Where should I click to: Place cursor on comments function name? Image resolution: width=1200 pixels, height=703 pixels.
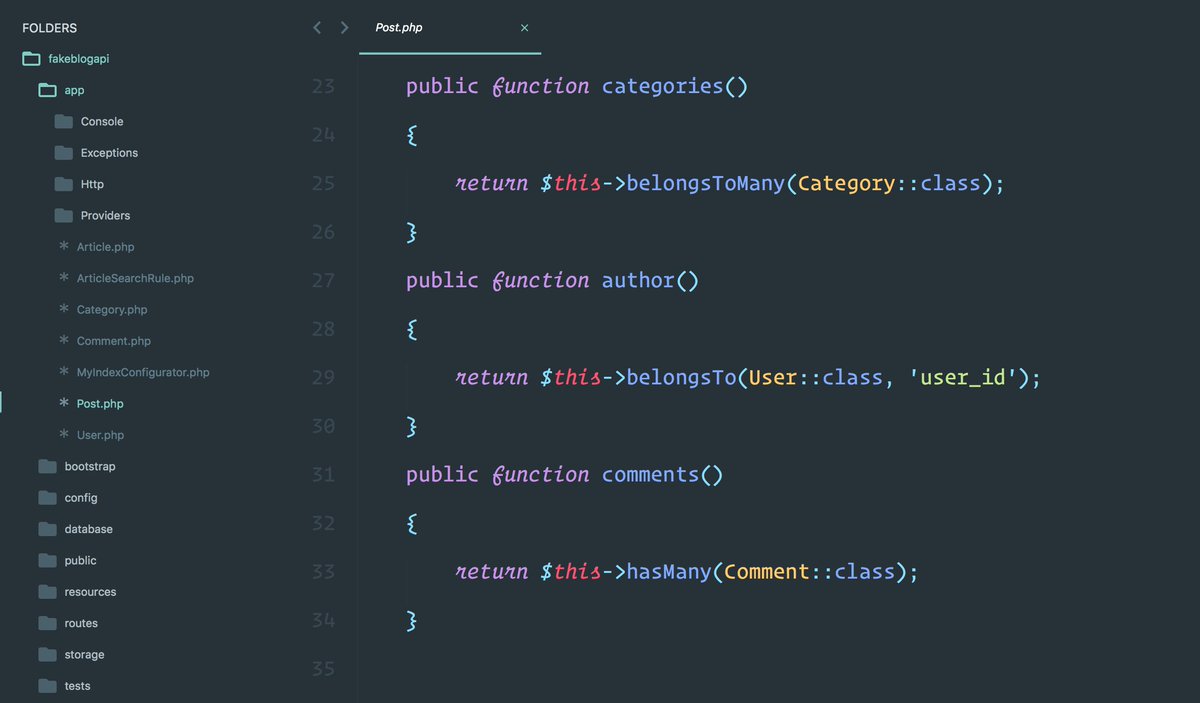pyautogui.click(x=650, y=474)
